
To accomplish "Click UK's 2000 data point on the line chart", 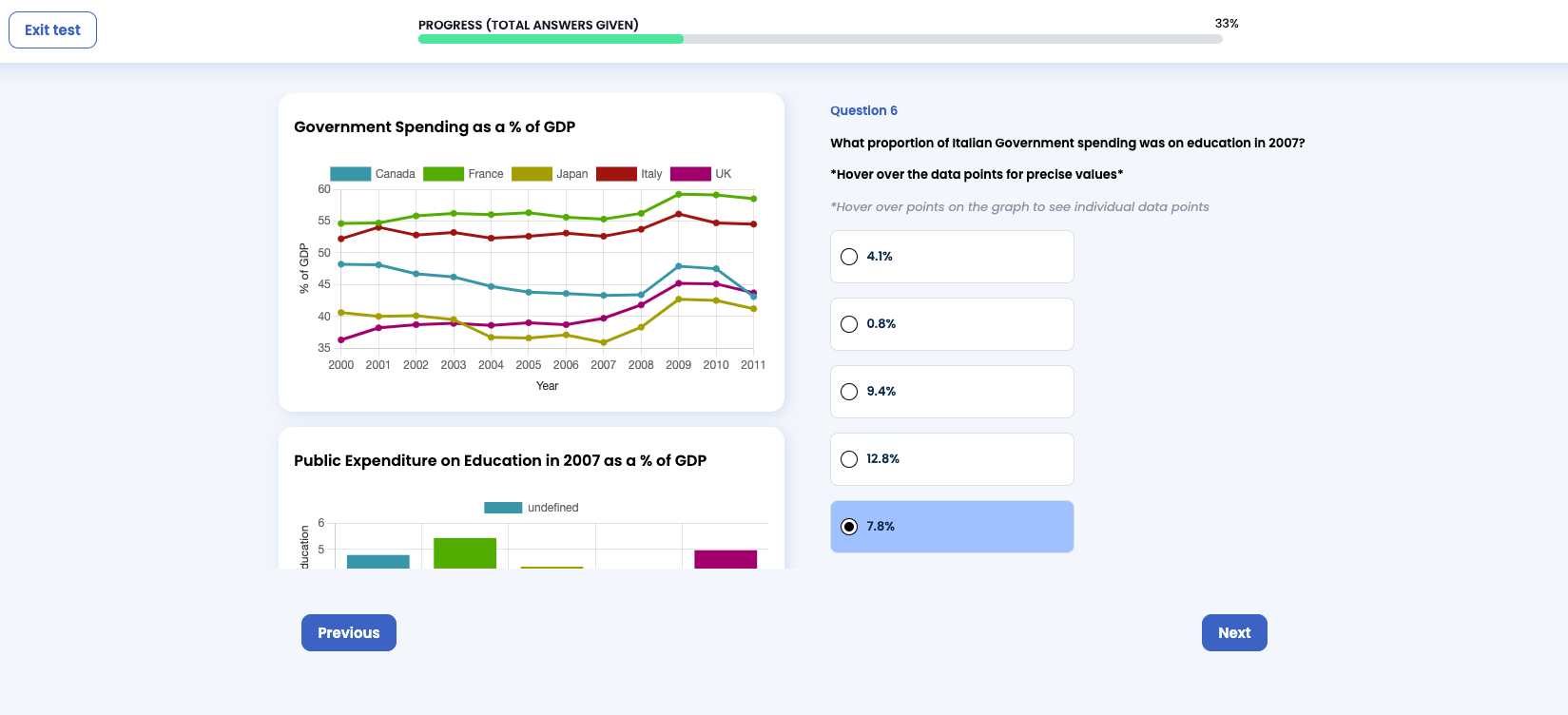I will click(341, 339).
